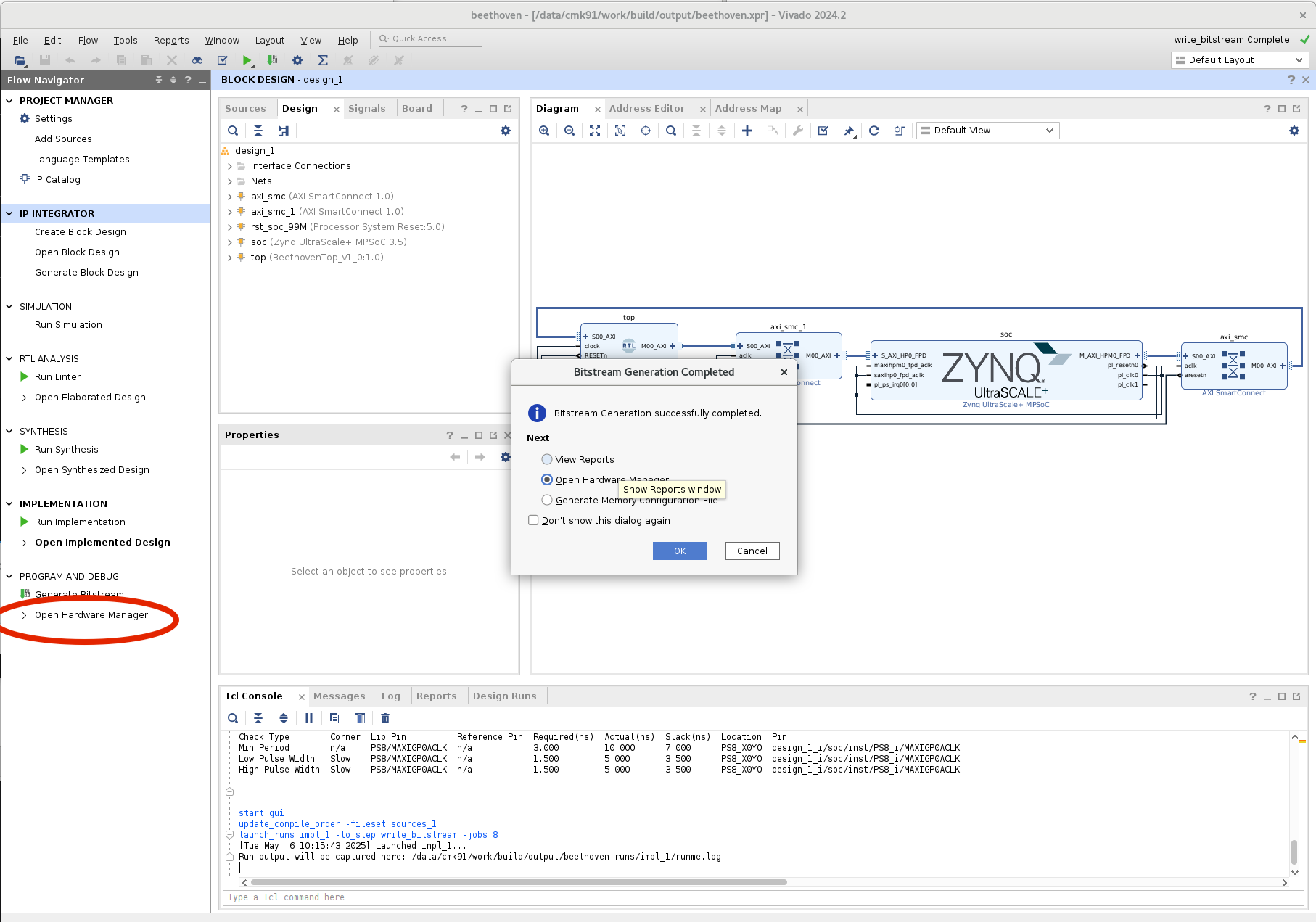Image resolution: width=1316 pixels, height=922 pixels.
Task: Collapse the IP INTEGRATOR section
Action: [x=9, y=214]
